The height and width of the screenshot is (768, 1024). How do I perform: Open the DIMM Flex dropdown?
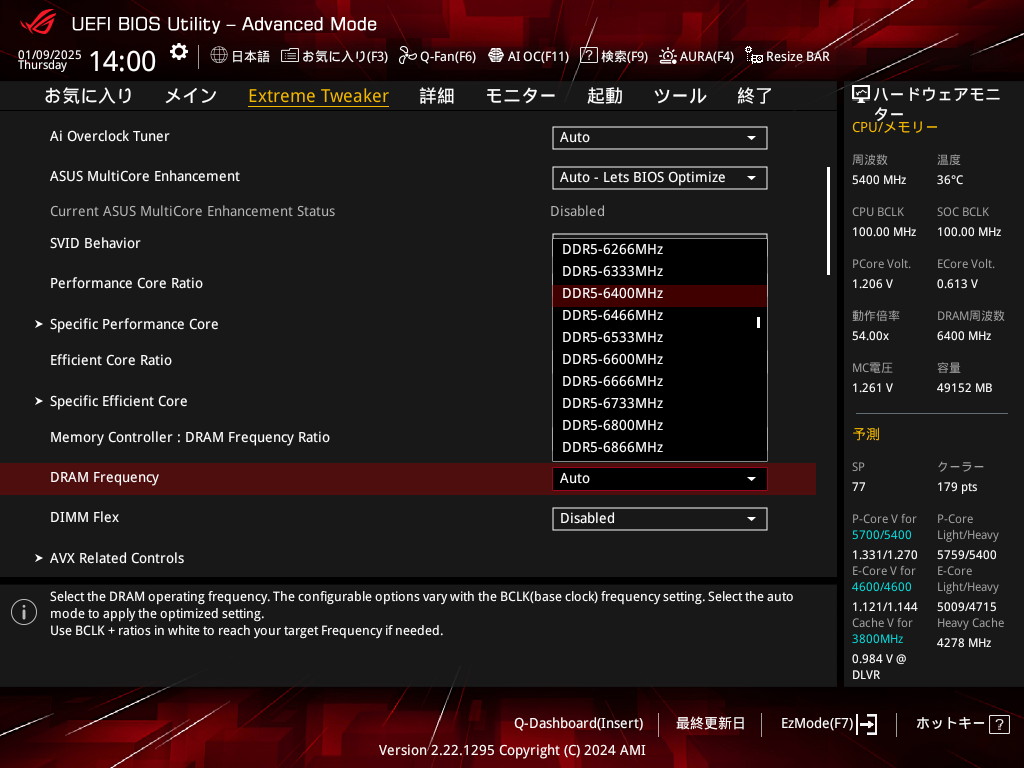tap(659, 518)
